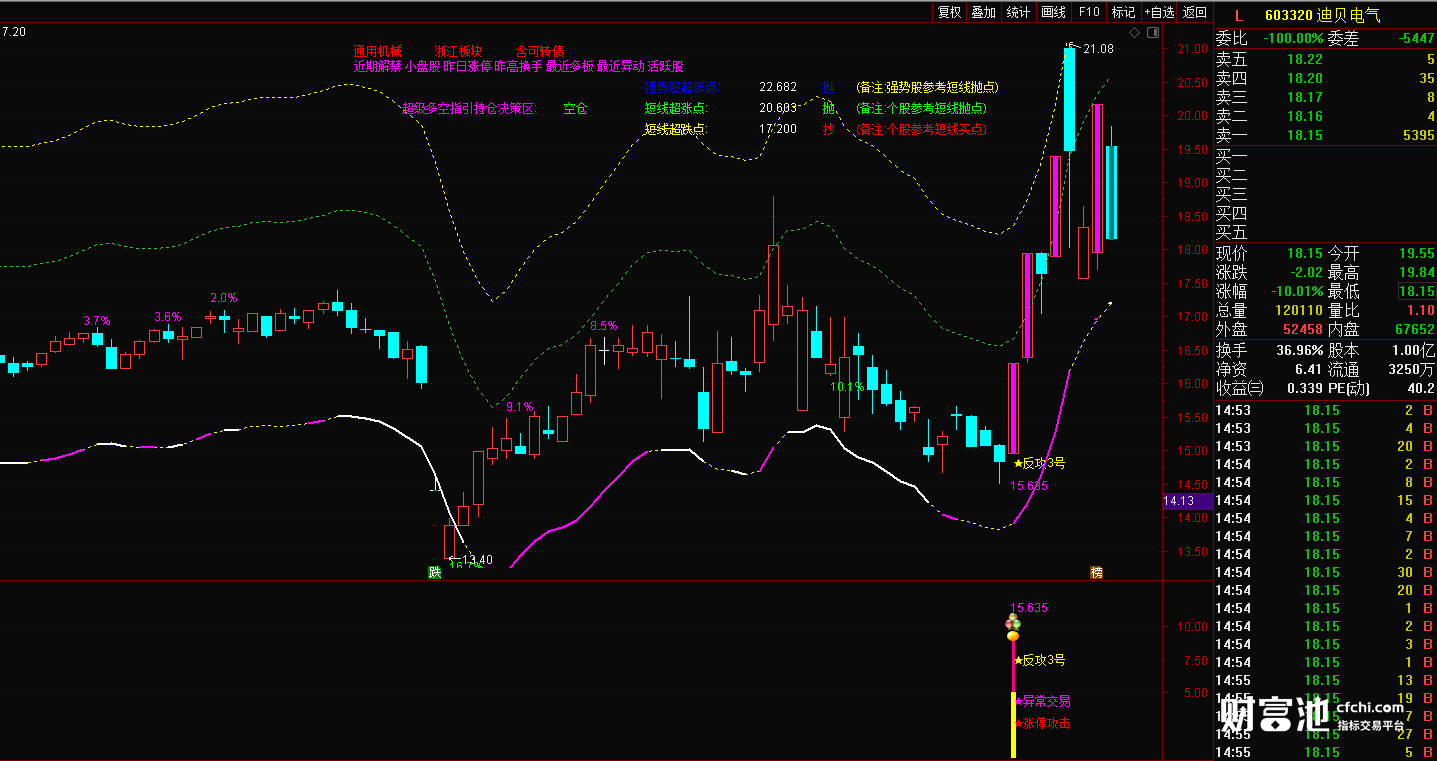
Task: Open the 叠加 overlay option
Action: pos(983,12)
